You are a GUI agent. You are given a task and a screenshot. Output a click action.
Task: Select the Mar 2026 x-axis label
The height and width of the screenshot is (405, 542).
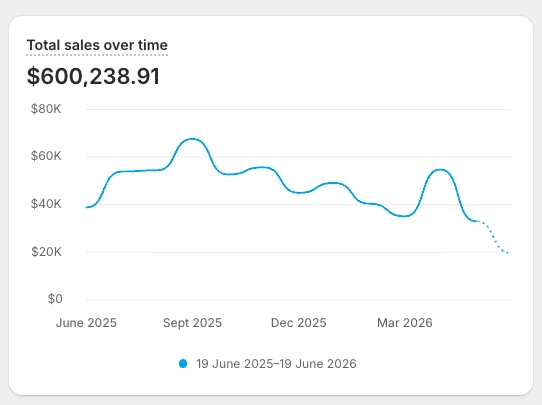click(x=405, y=323)
